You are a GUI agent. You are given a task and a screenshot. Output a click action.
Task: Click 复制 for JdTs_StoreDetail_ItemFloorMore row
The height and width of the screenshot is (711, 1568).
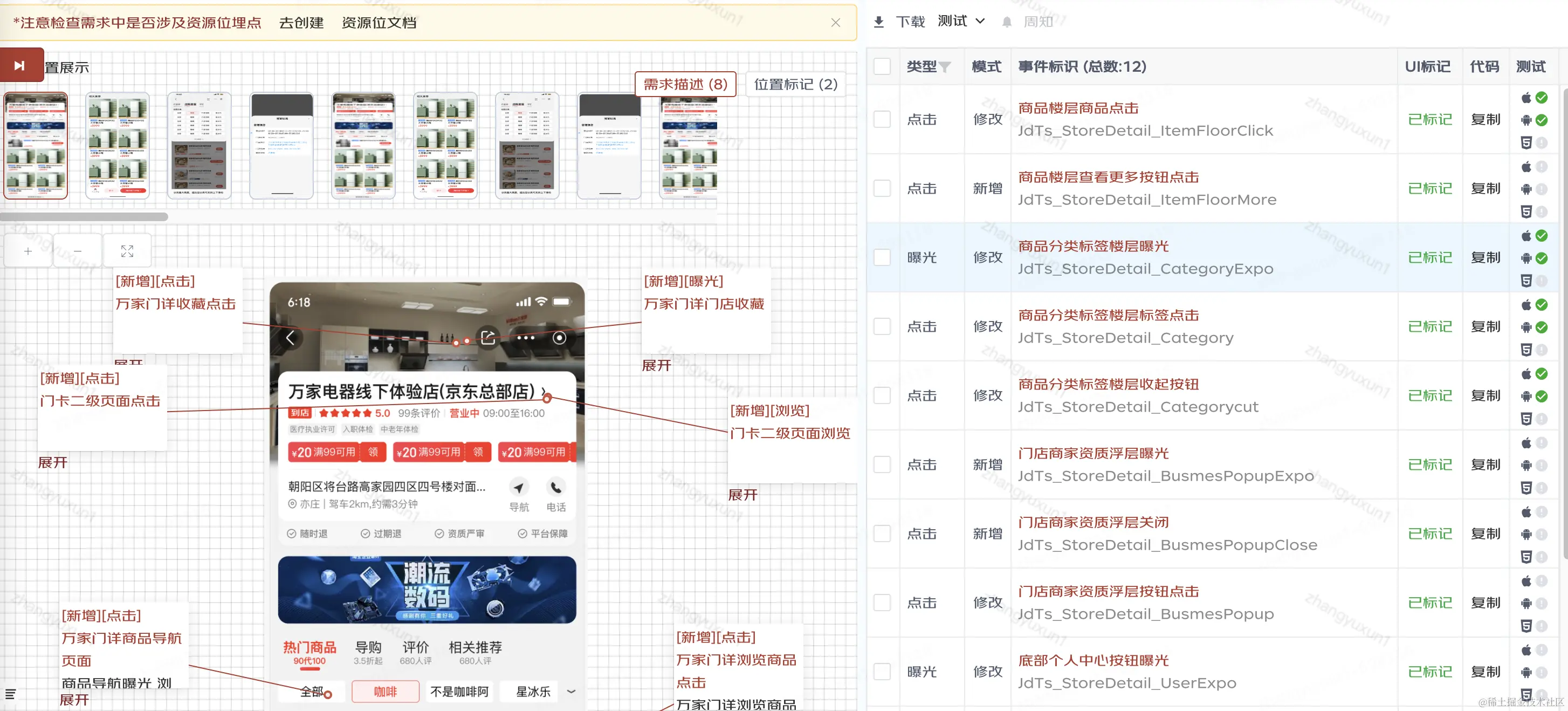pyautogui.click(x=1485, y=188)
